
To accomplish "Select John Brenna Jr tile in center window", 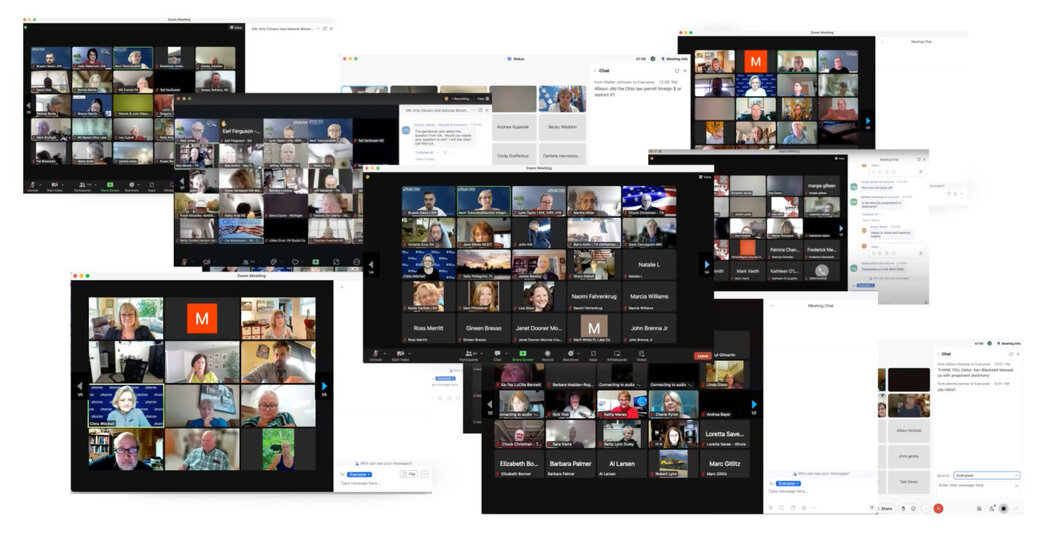I will 649,329.
